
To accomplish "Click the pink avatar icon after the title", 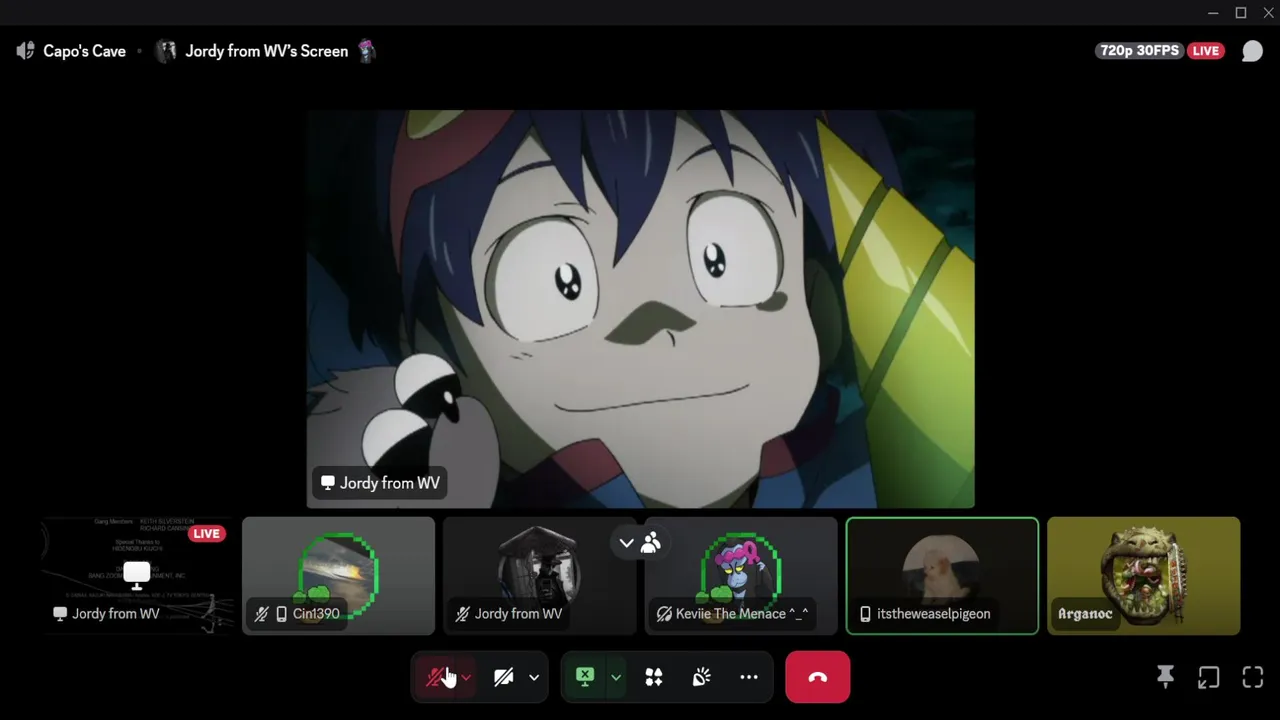I will click(x=367, y=51).
